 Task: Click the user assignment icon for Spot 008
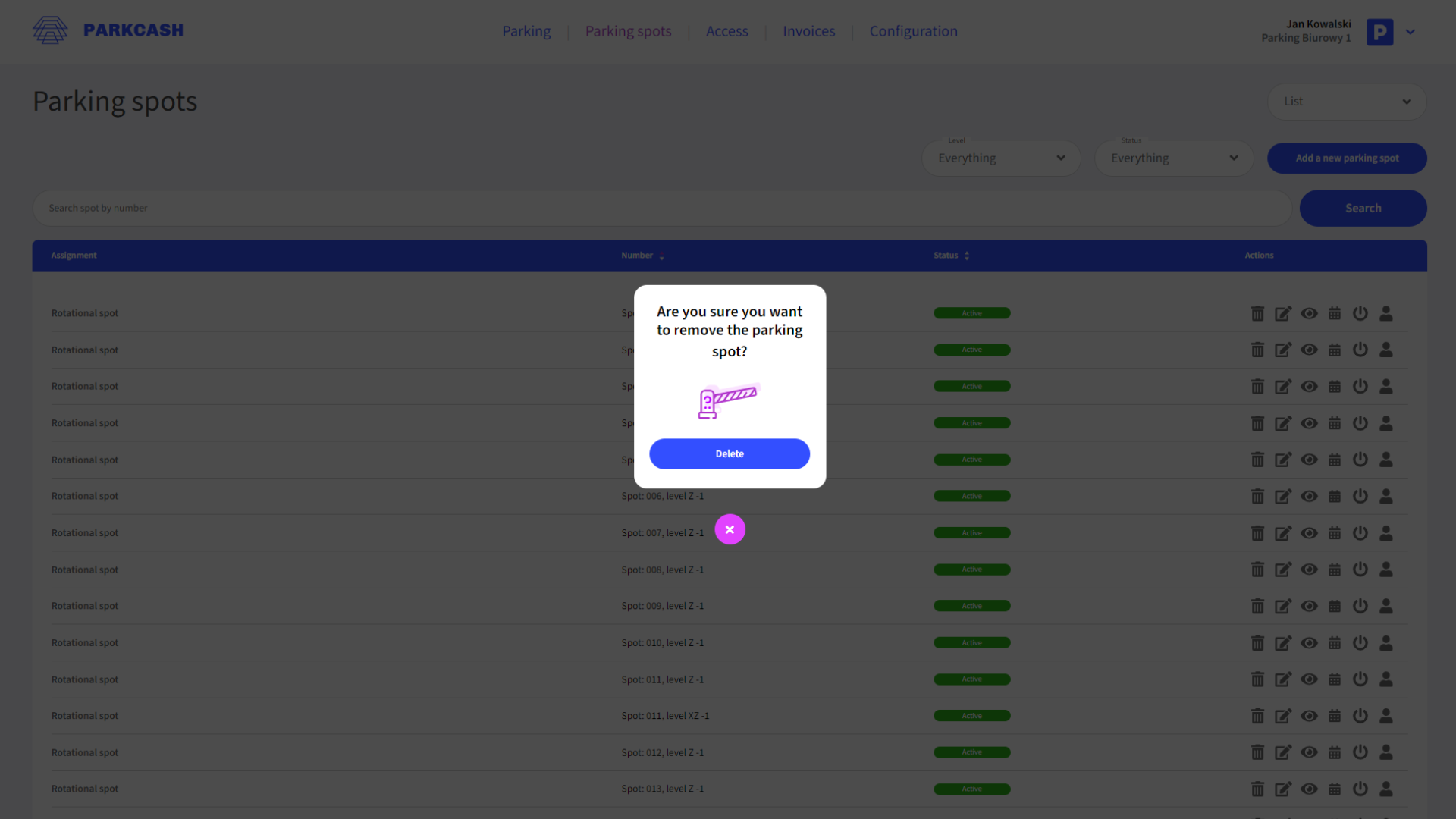[x=1386, y=569]
